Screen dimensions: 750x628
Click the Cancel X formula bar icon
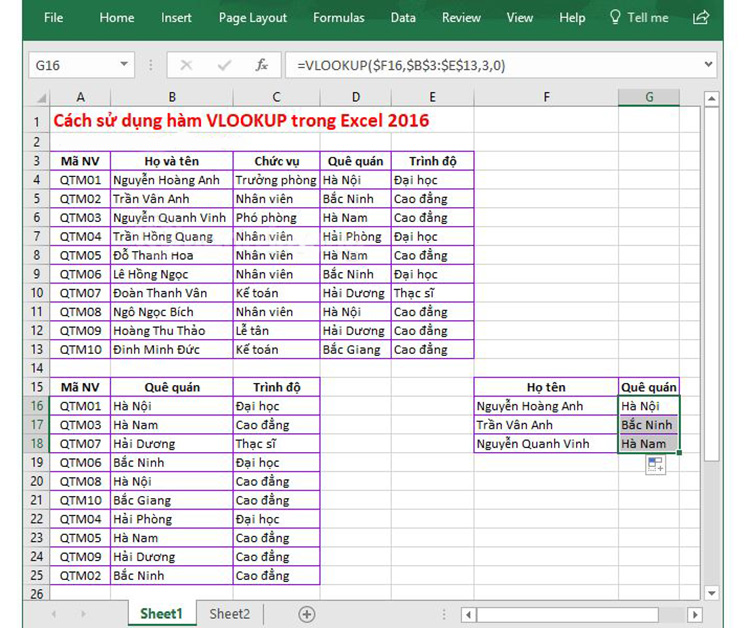click(x=186, y=65)
